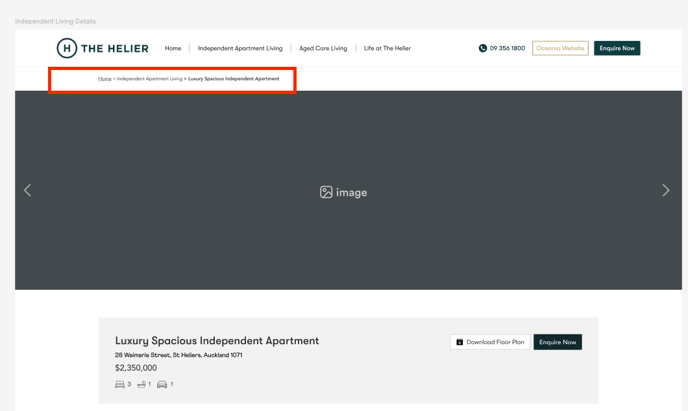Open Independent Apartment Living in navigation bar
This screenshot has width=688, height=411.
click(x=240, y=48)
